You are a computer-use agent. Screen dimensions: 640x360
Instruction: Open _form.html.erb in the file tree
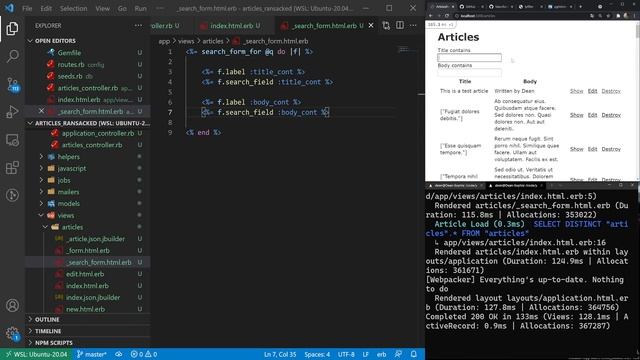pyautogui.click(x=88, y=251)
